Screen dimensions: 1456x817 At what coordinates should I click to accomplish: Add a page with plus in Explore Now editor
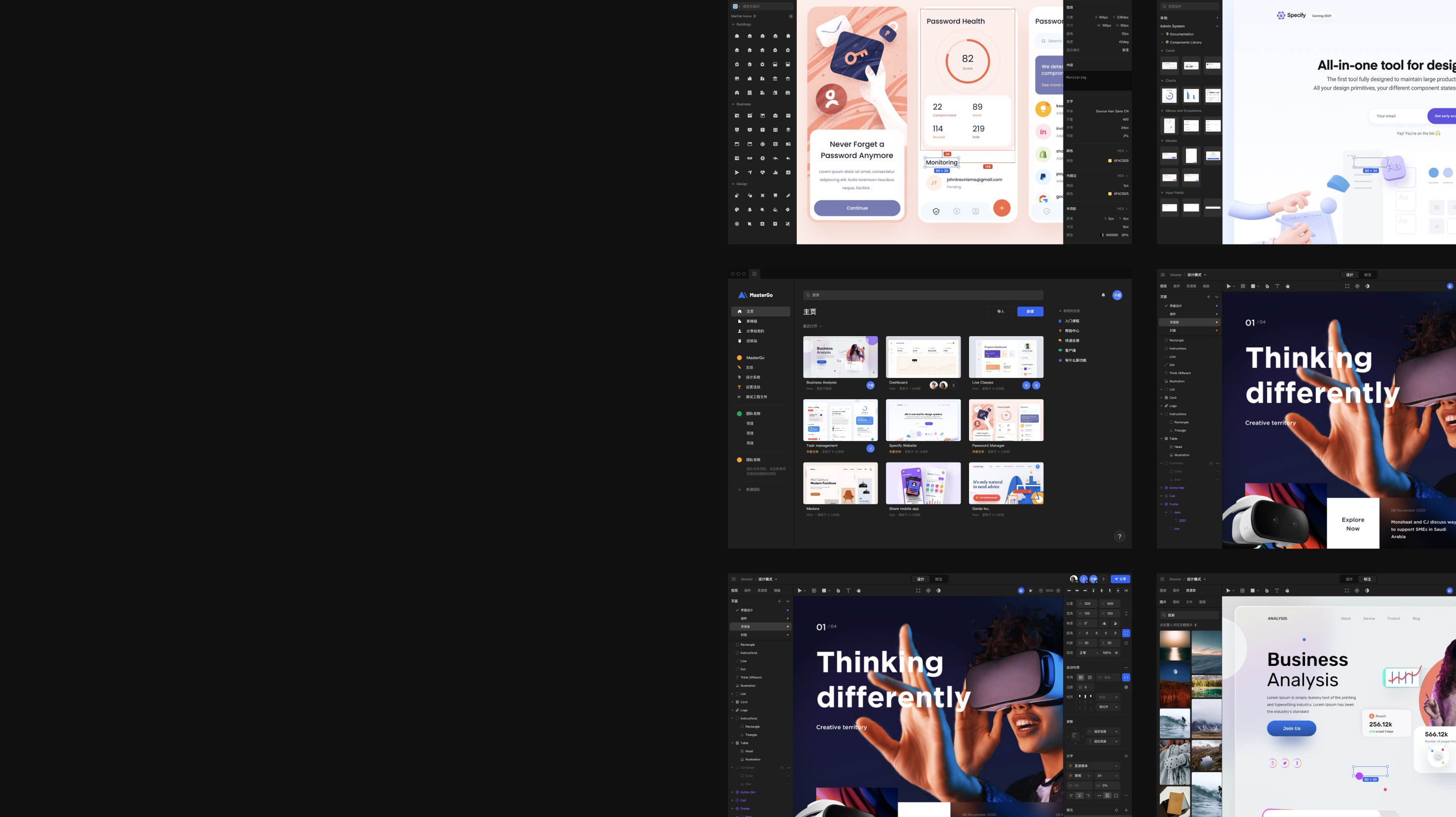click(1209, 297)
